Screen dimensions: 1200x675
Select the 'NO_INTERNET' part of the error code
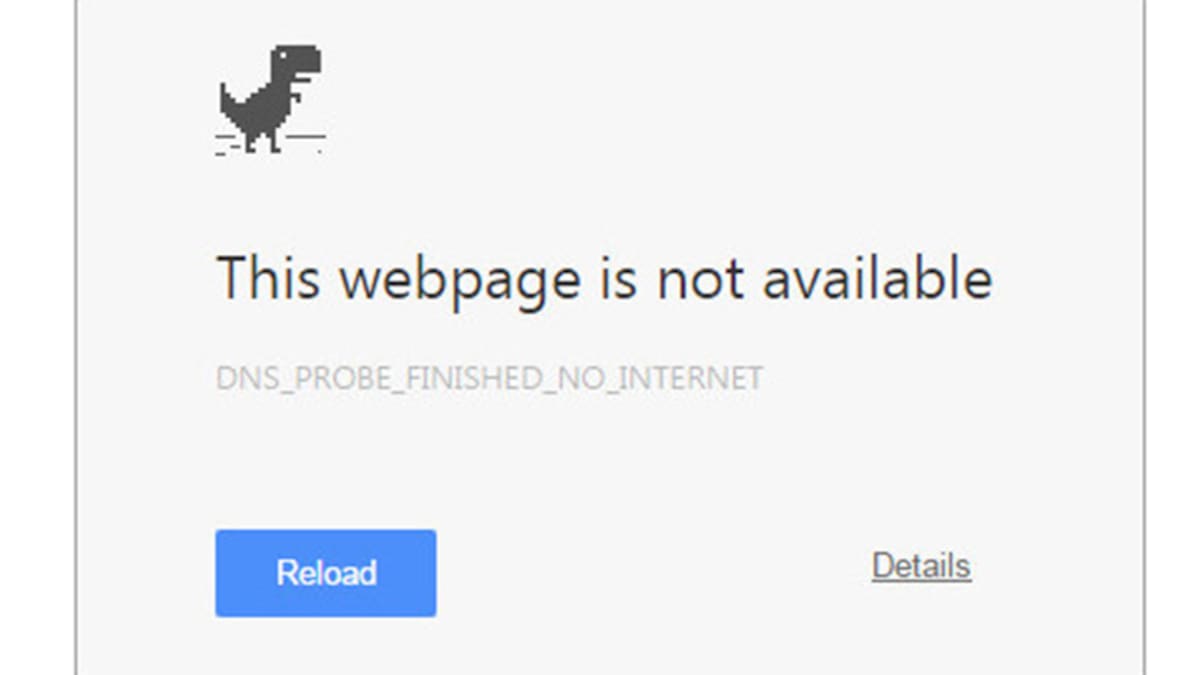click(657, 379)
